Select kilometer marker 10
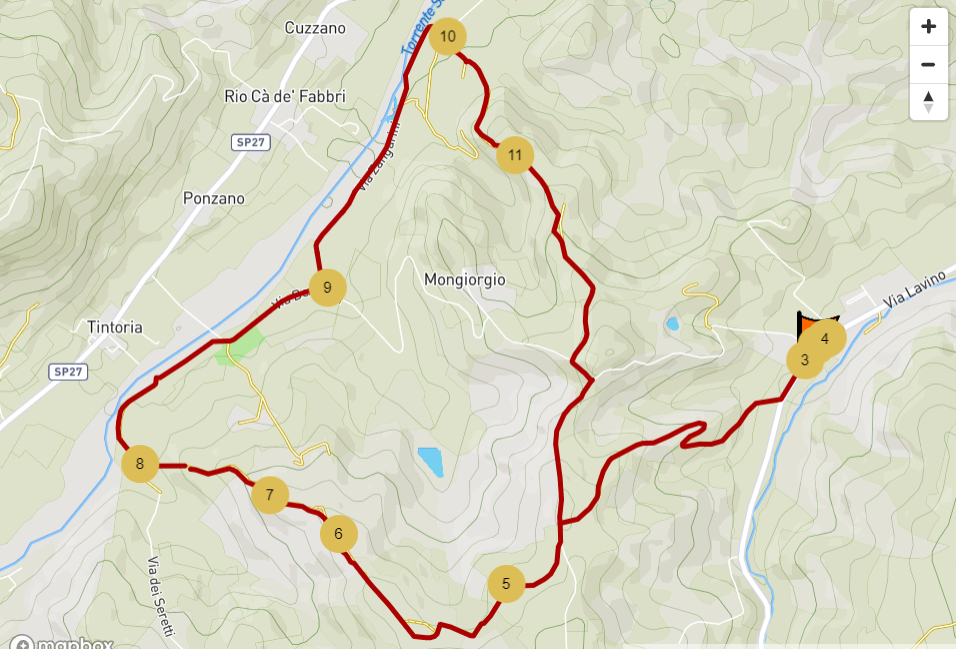This screenshot has height=649, width=956. point(448,37)
